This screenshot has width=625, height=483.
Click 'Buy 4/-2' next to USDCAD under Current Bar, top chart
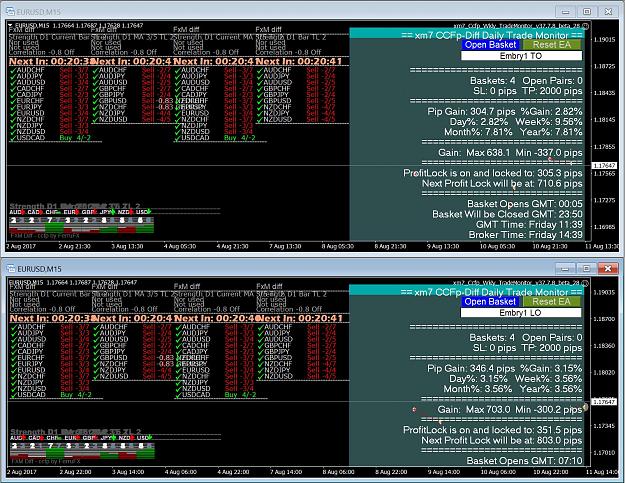[75, 138]
